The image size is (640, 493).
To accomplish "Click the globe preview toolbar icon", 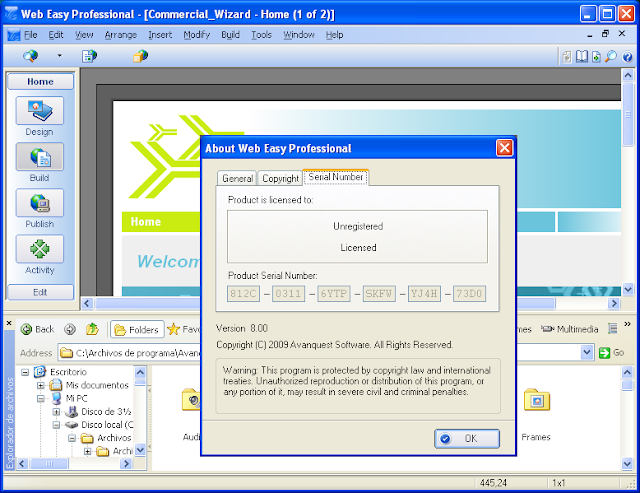I will pyautogui.click(x=31, y=56).
